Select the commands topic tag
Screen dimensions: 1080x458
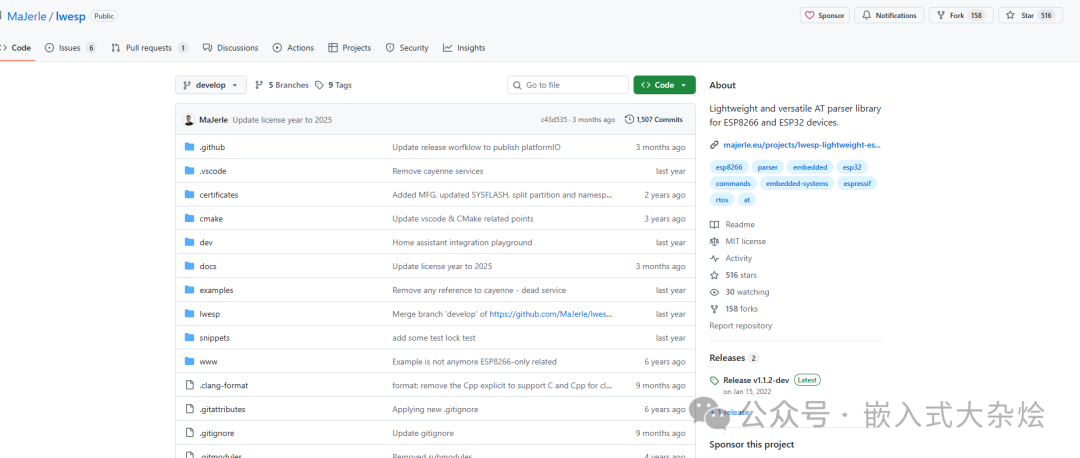tap(733, 184)
